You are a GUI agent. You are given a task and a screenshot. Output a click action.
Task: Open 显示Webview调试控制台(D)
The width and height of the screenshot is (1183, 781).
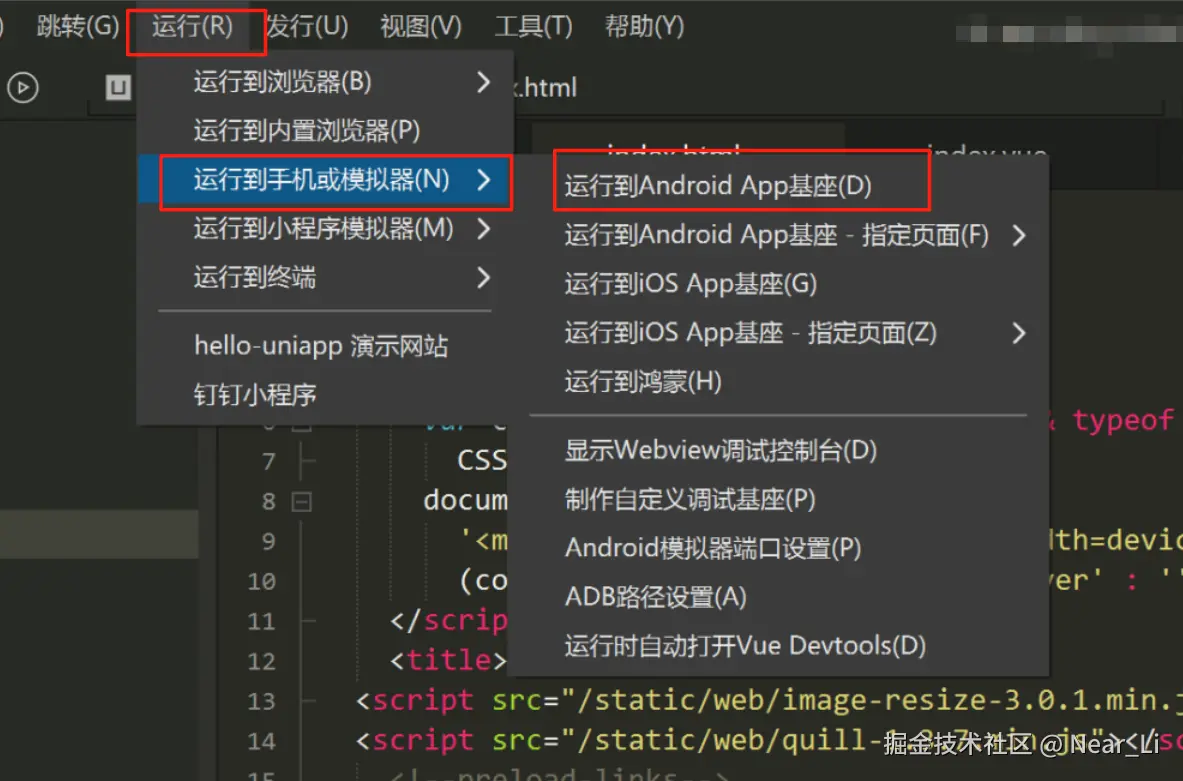[x=720, y=451]
